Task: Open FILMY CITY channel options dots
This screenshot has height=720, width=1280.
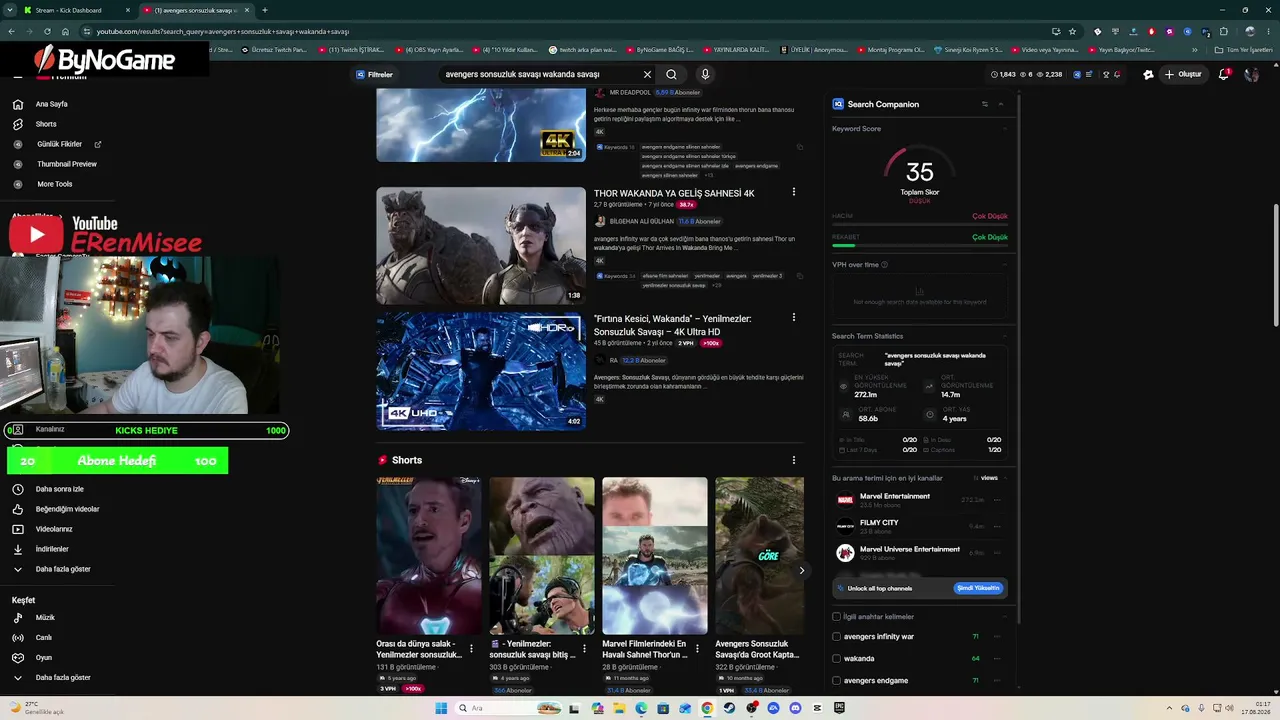Action: coord(997,526)
